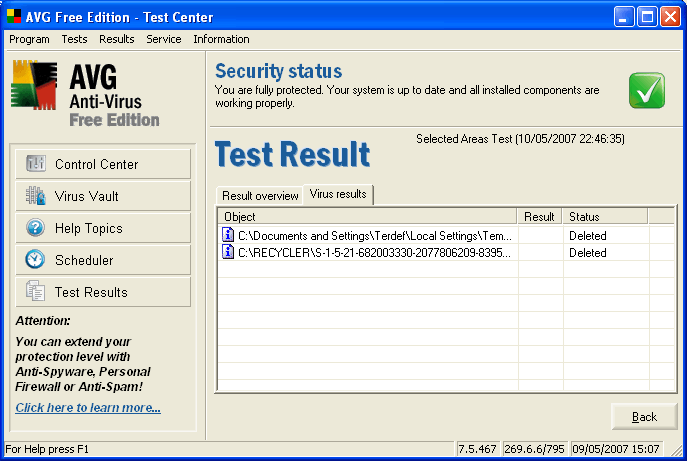The height and width of the screenshot is (461, 687).
Task: Click the 09/05/2007 15:07 status bar date
Action: tap(616, 449)
